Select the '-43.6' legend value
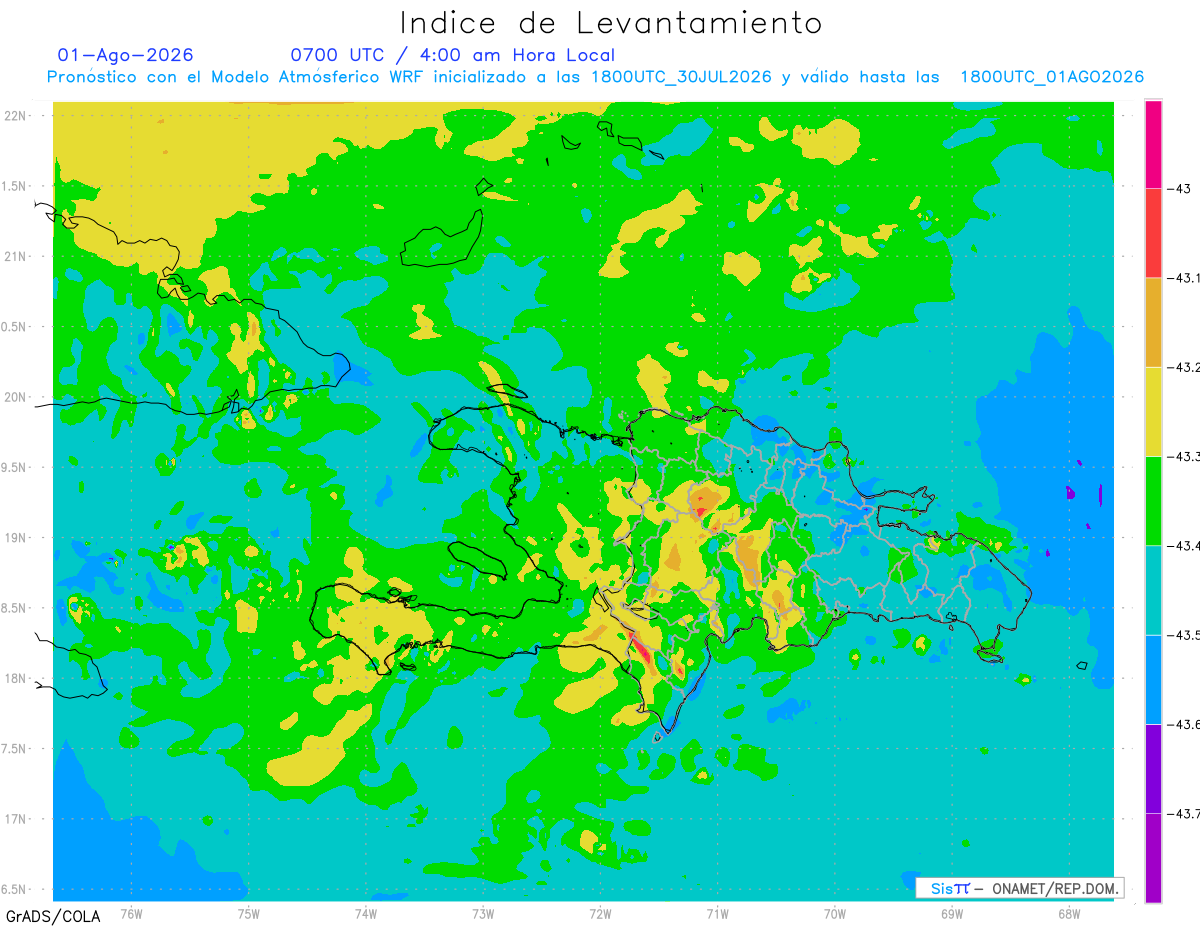Viewport: 1200px width, 927px height. pos(1184,724)
